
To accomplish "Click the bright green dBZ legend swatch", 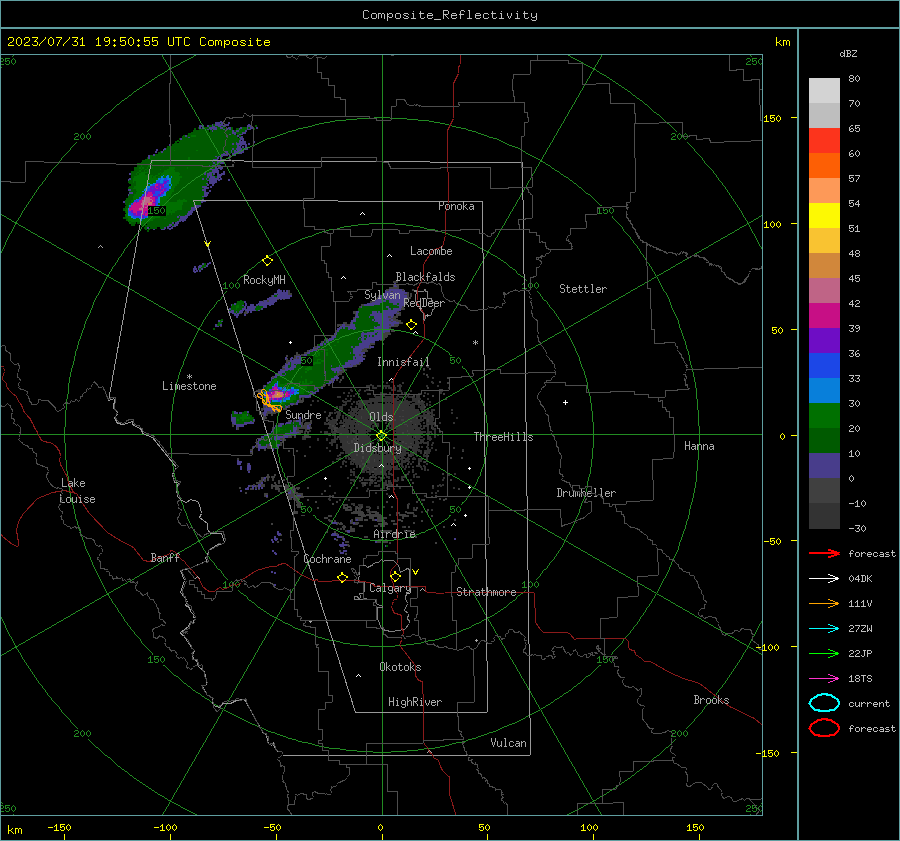I will pyautogui.click(x=824, y=415).
